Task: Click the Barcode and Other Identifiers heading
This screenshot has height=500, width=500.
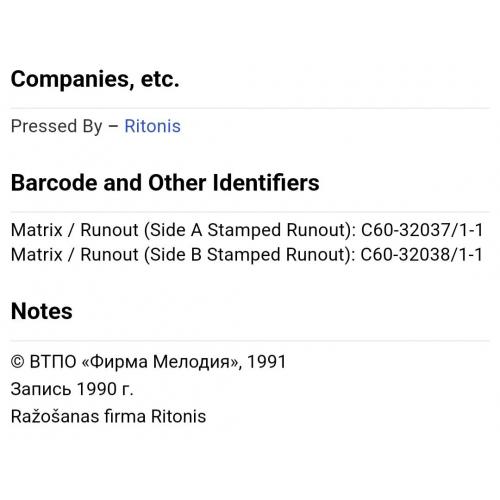Action: point(165,183)
